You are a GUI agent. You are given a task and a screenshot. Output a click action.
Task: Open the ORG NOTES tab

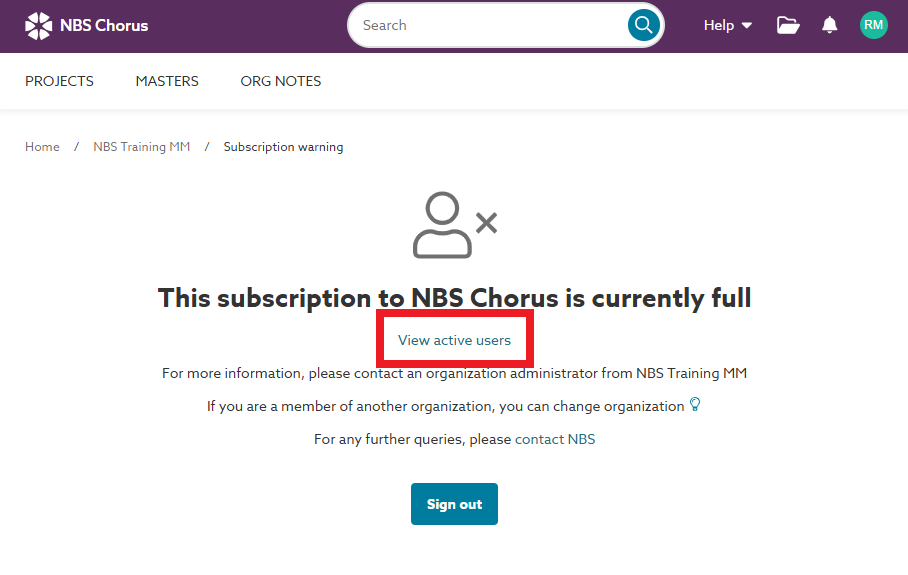point(281,81)
